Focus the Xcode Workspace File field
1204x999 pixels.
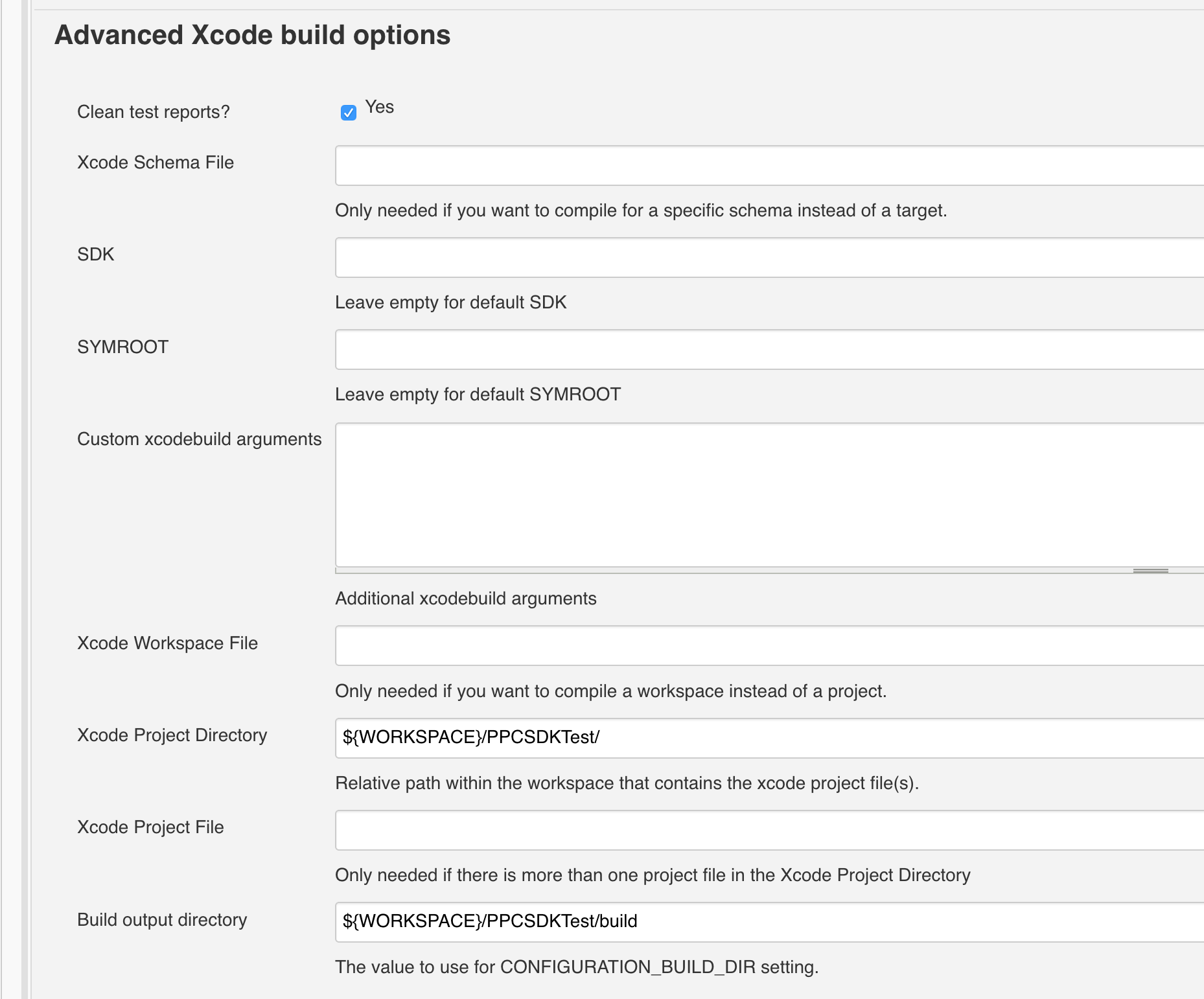pos(768,645)
